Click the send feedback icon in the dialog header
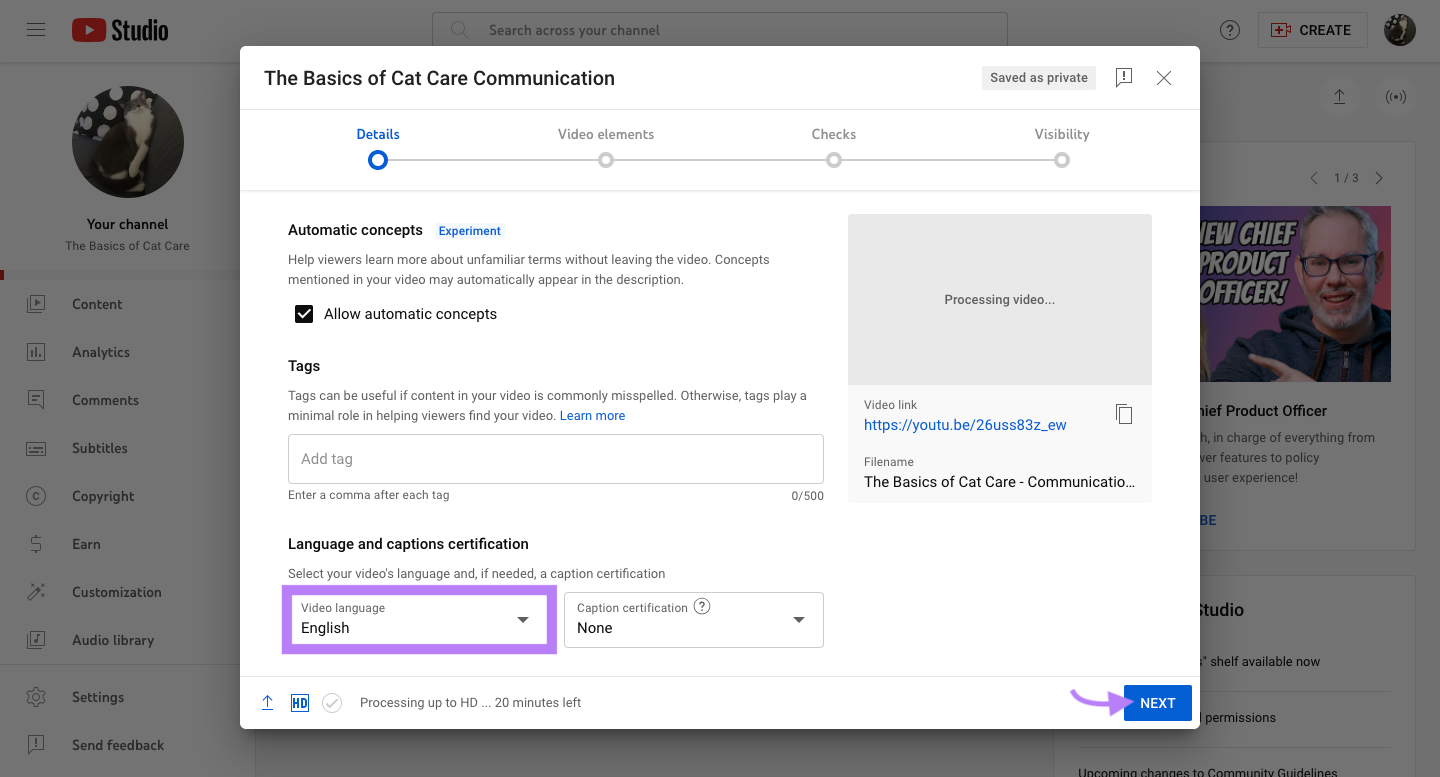 coord(1123,77)
